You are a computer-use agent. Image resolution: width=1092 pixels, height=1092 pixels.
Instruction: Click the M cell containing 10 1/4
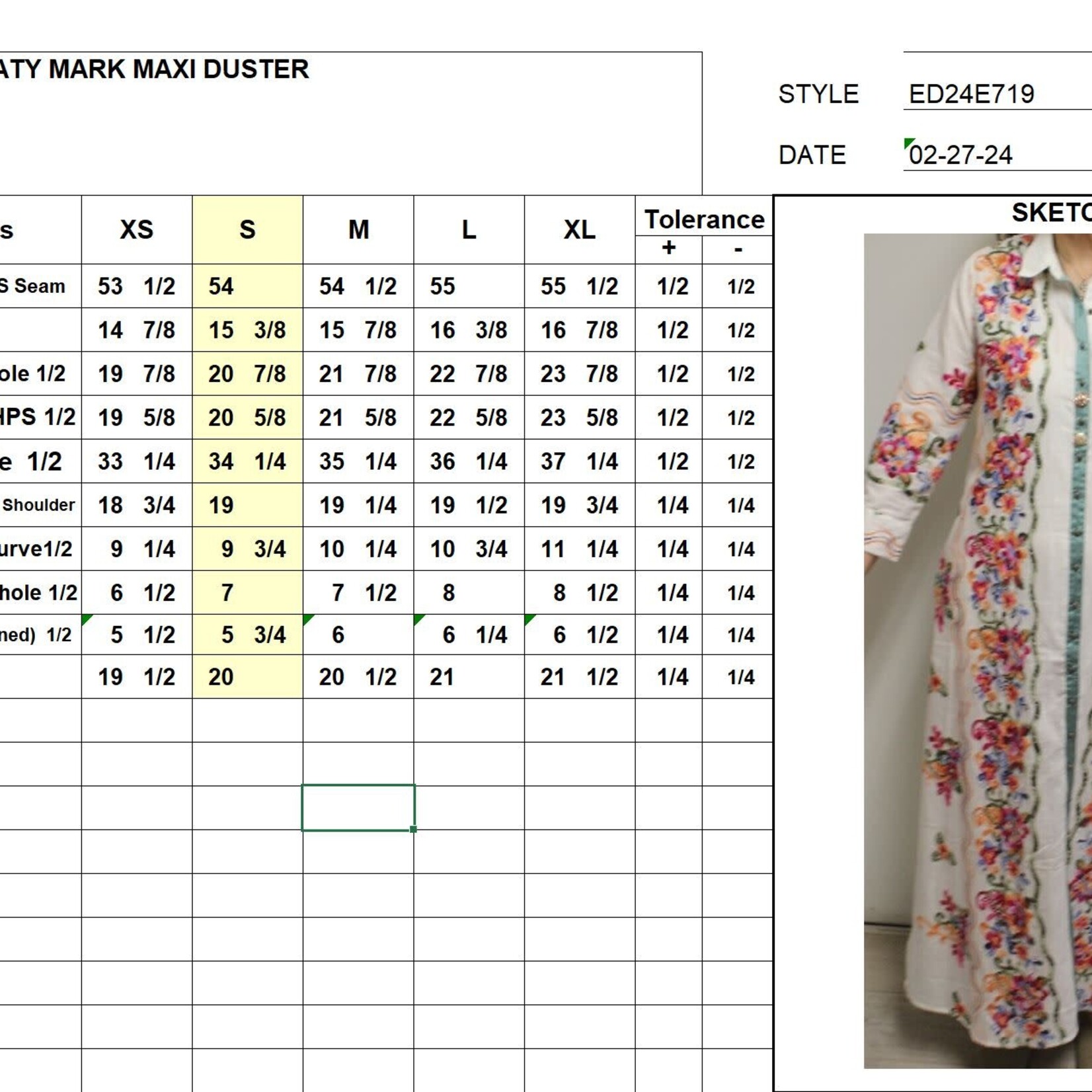(358, 549)
